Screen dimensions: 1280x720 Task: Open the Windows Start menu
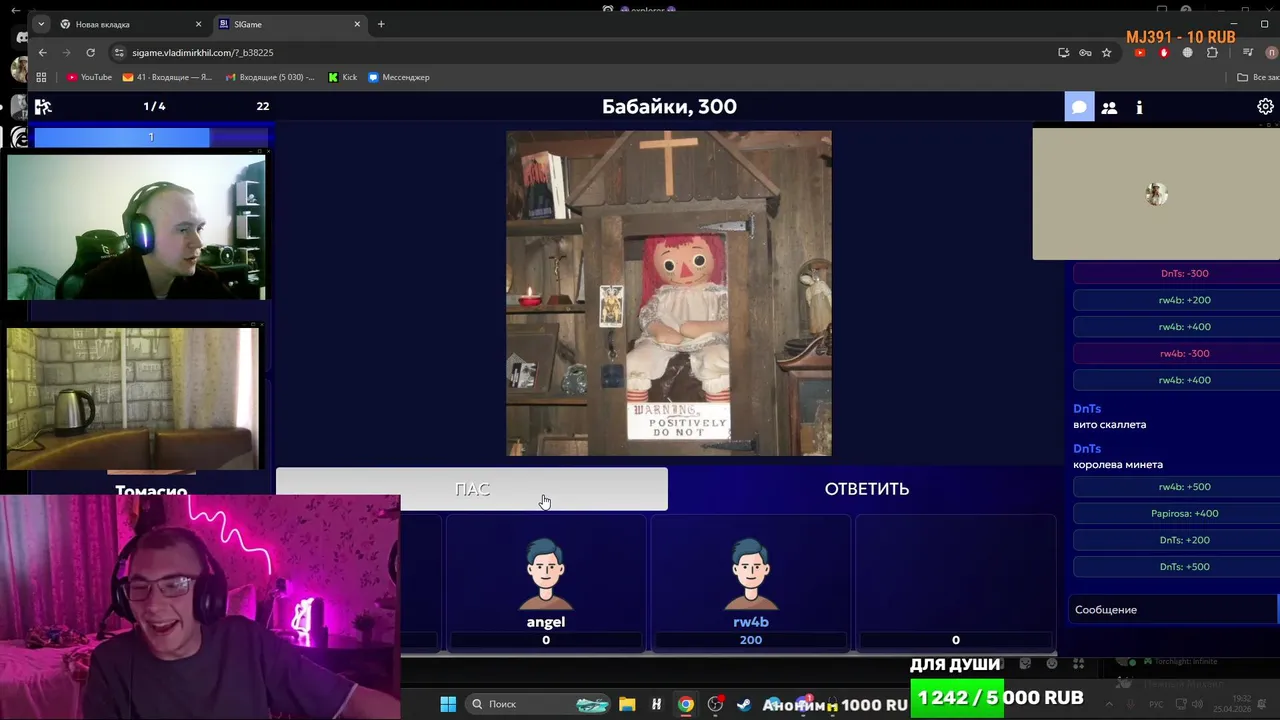click(448, 704)
